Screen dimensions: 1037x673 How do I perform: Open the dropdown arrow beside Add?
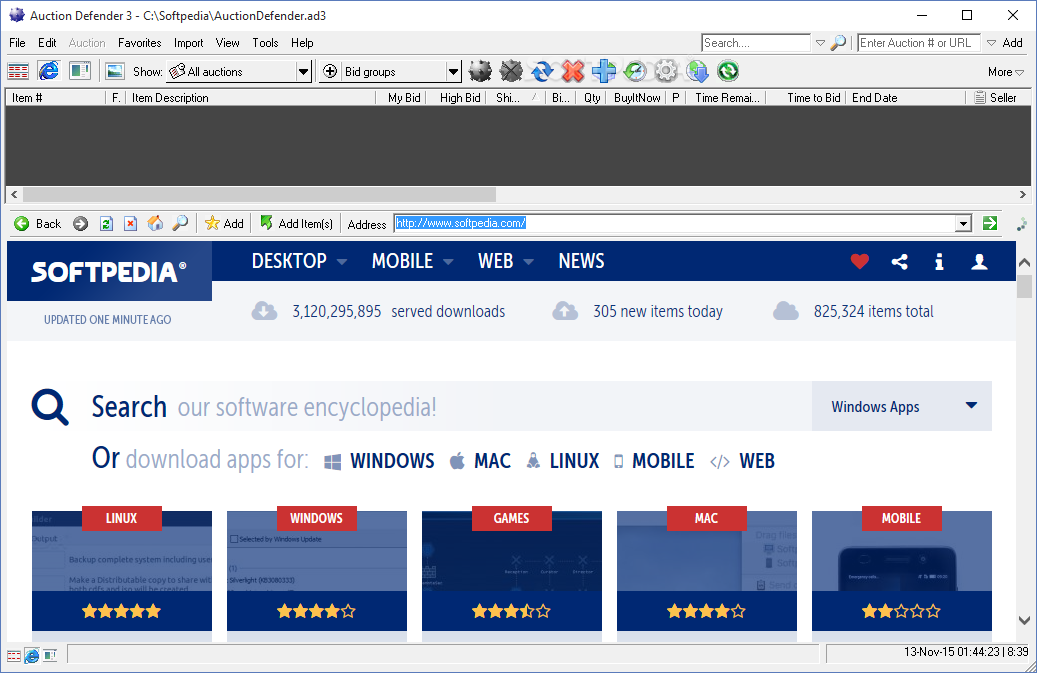click(991, 43)
